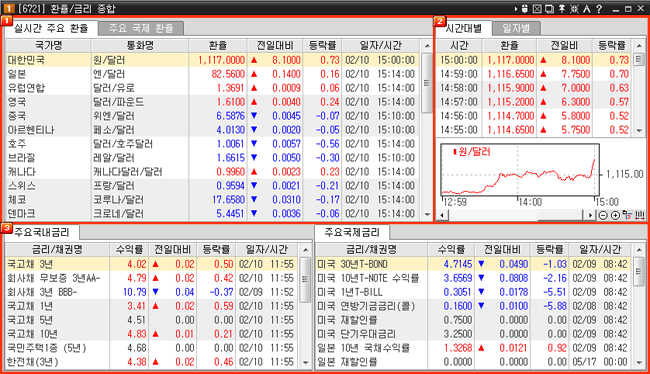The height and width of the screenshot is (374, 650).
Task: Switch to the 일자별 tab
Action: [516, 28]
